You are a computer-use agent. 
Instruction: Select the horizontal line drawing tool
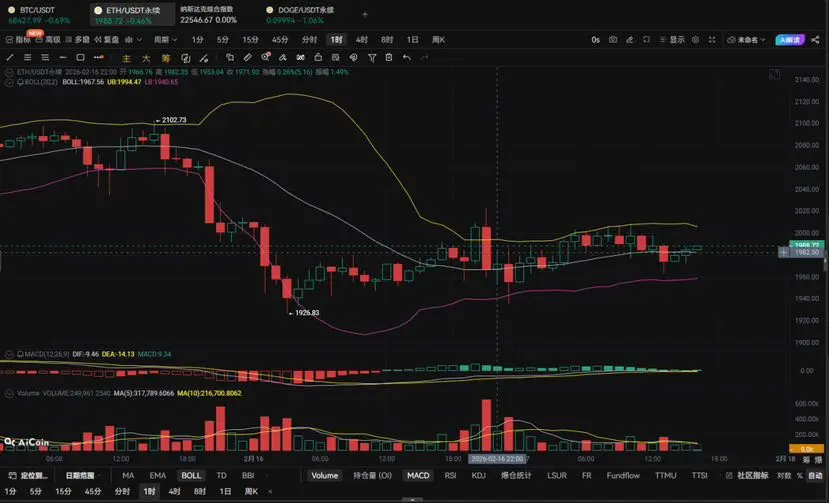63,57
